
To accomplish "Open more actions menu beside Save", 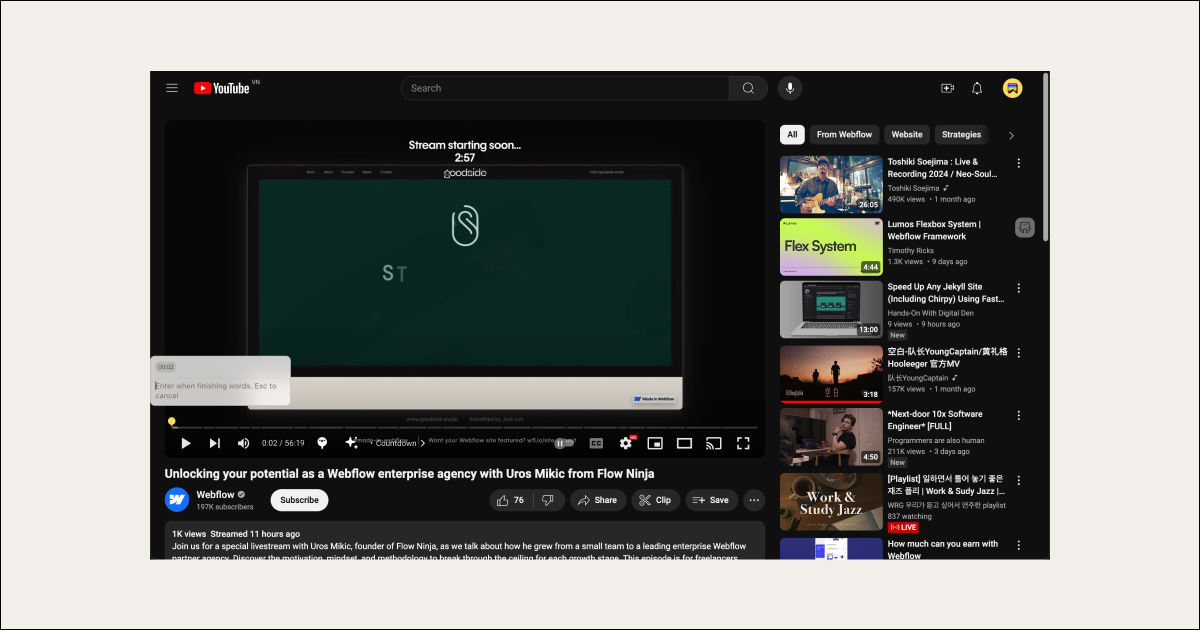I will tap(754, 500).
